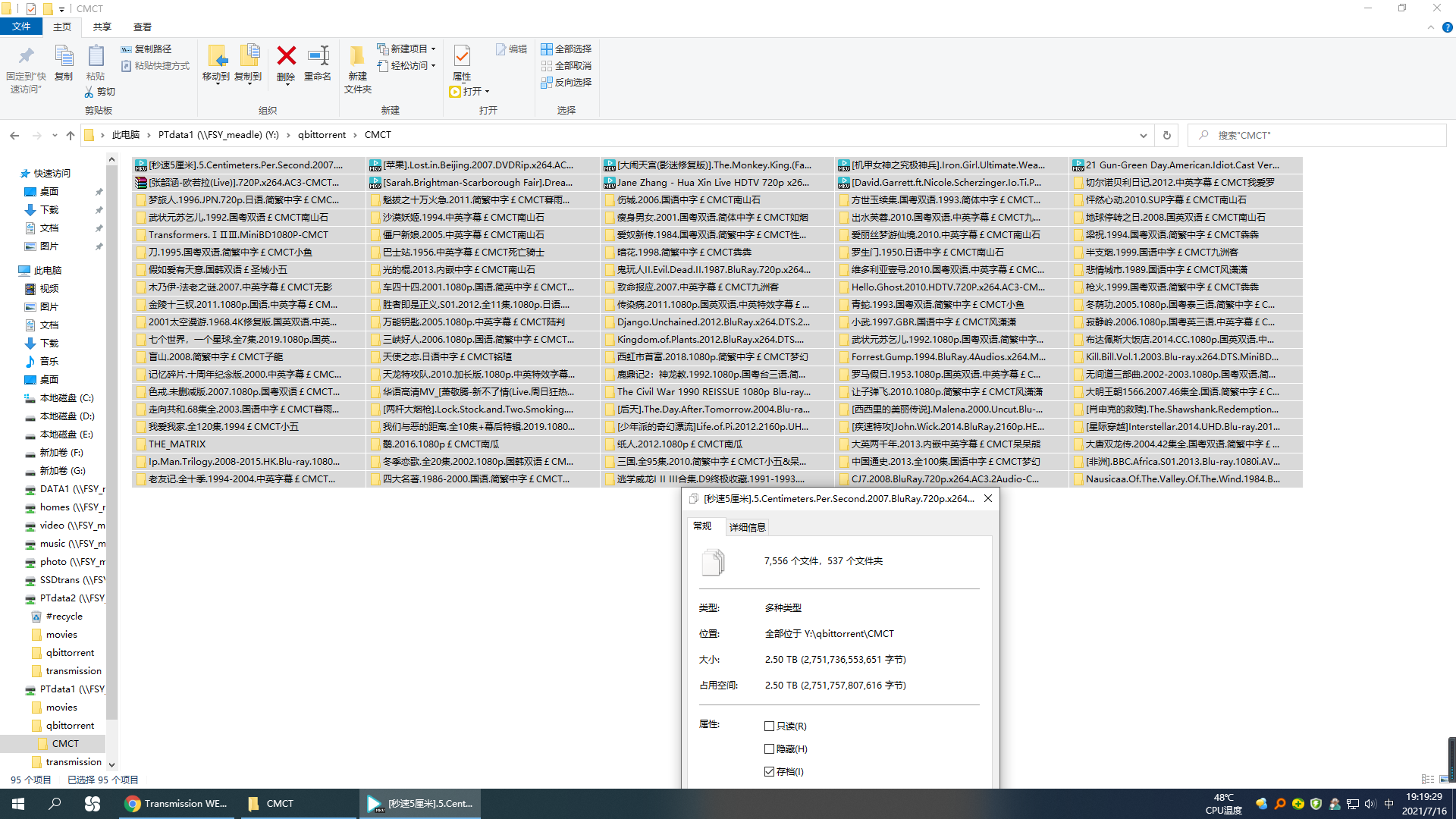The height and width of the screenshot is (819, 1456).
Task: Expand the Easy access (轻松访问) dropdown
Action: (x=433, y=66)
